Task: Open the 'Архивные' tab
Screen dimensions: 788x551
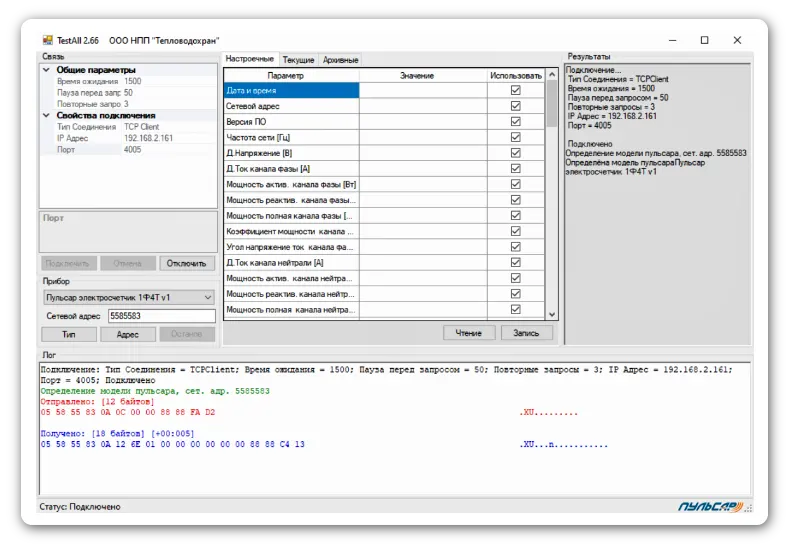Action: point(340,60)
